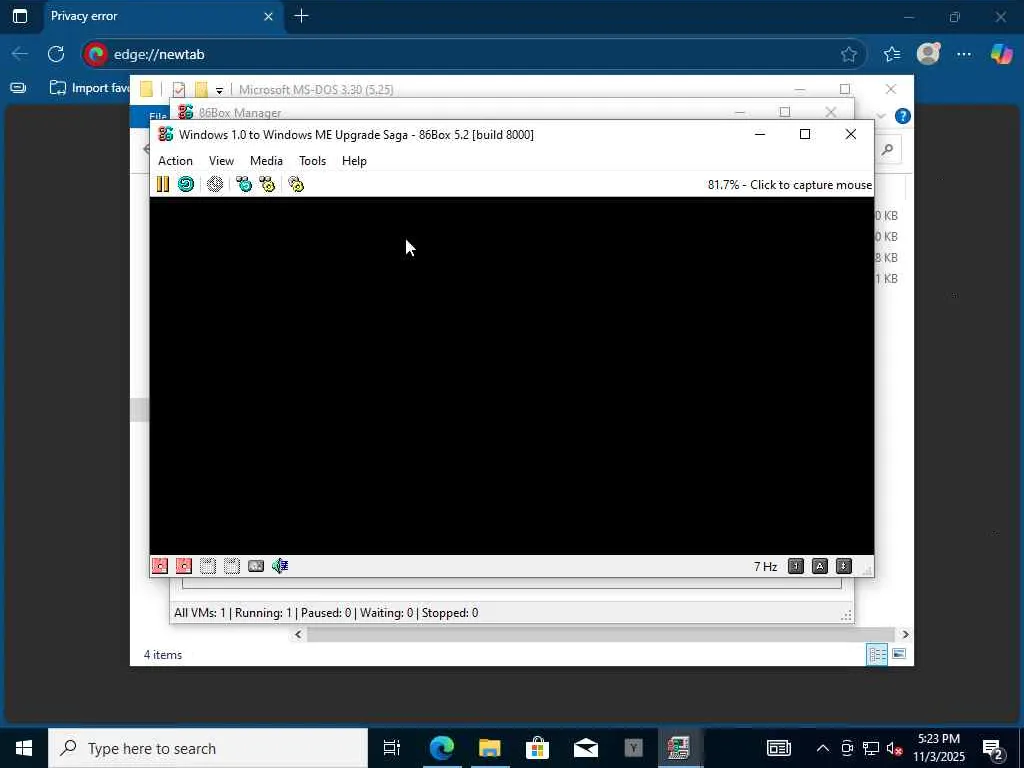1024x768 pixels.
Task: Open the Edge profile avatar
Action: coord(928,54)
